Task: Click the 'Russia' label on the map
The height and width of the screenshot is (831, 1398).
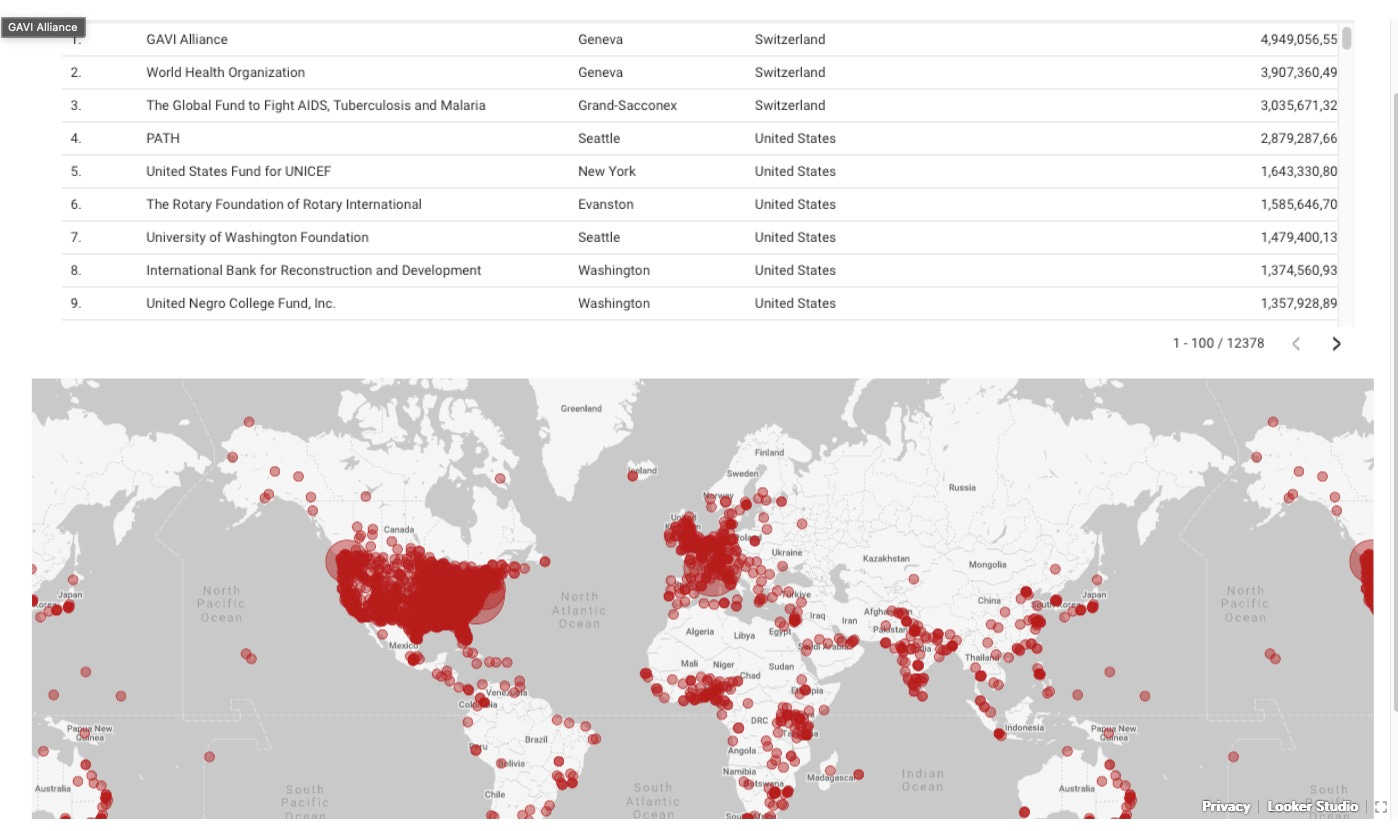Action: point(962,488)
